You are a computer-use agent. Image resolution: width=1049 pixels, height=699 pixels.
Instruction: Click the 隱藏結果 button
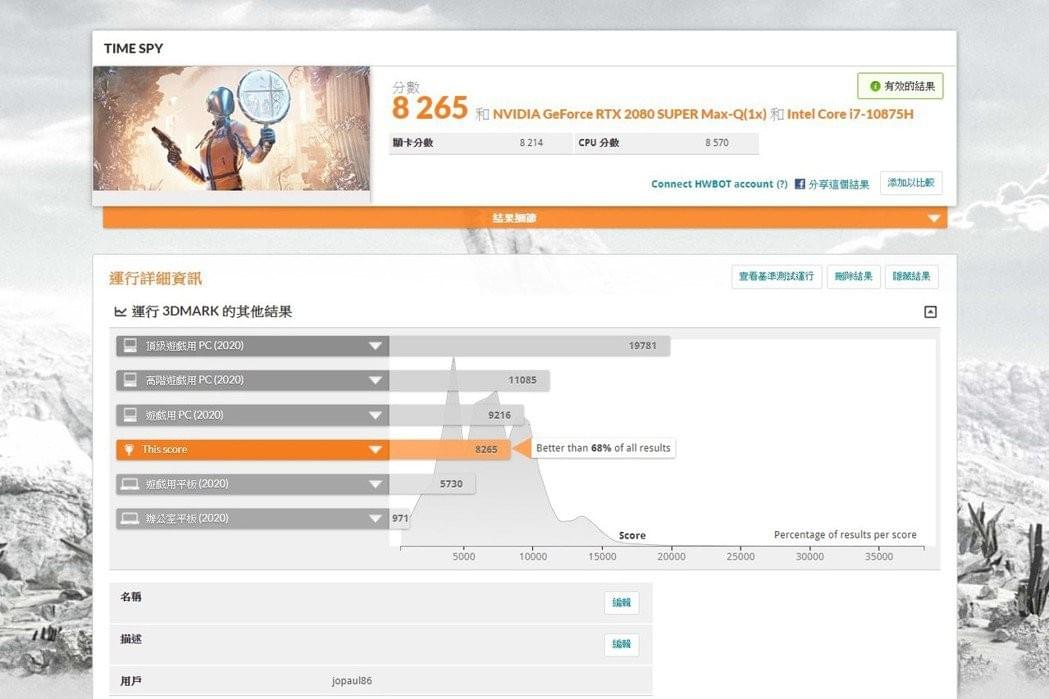911,276
